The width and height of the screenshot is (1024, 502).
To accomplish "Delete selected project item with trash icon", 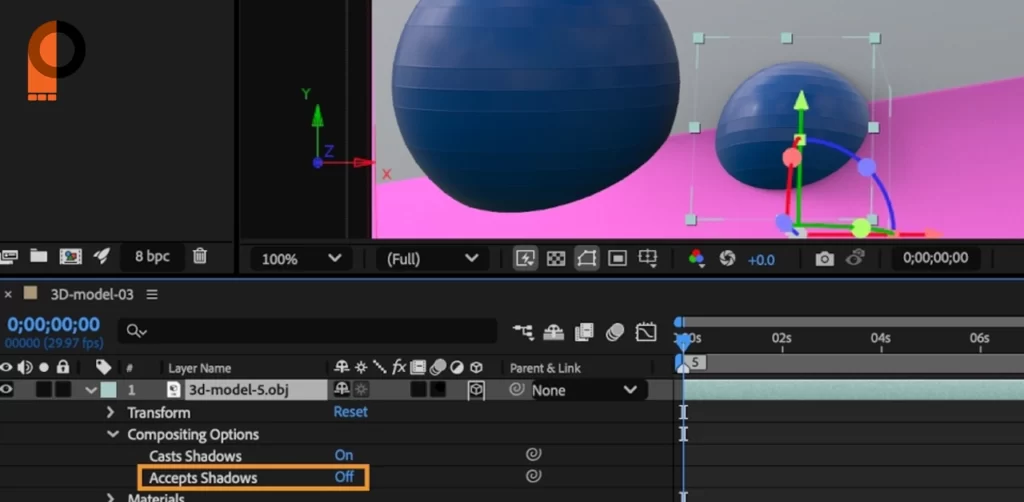I will (x=200, y=256).
